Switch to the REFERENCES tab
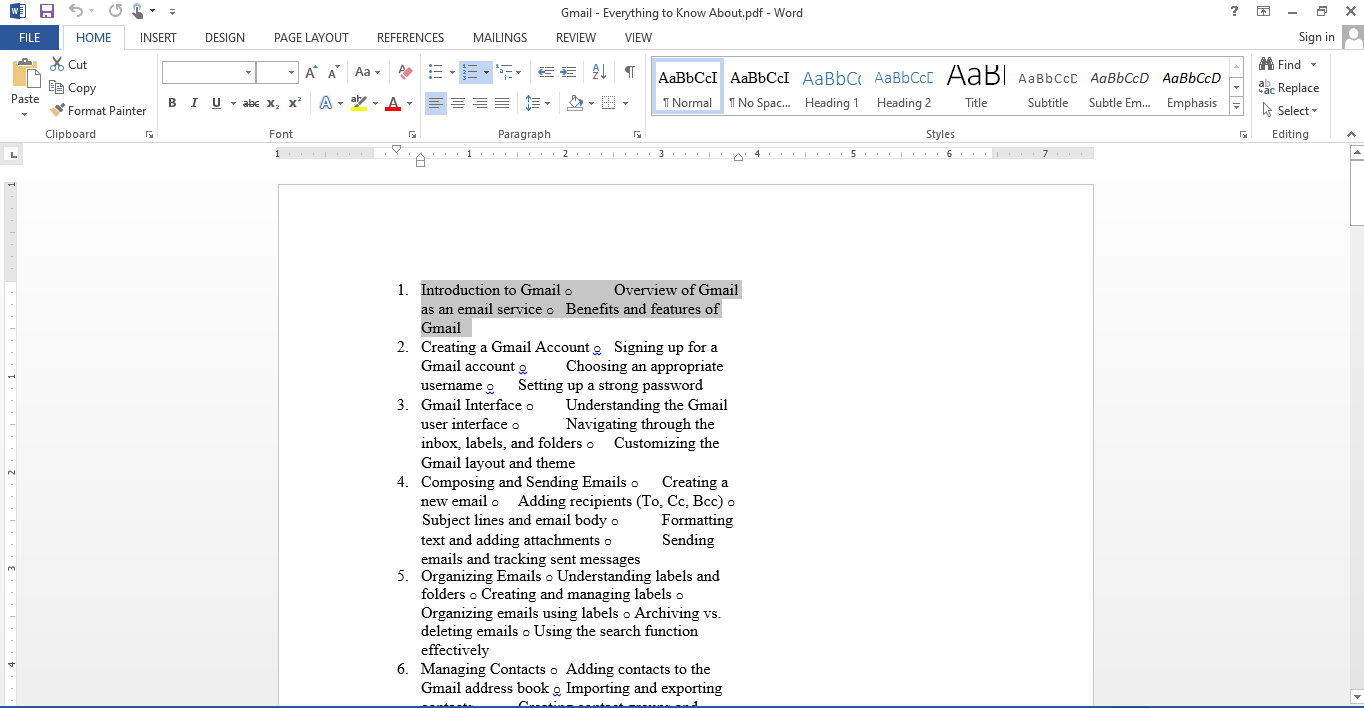Viewport: 1364px width, 708px height. coord(410,37)
